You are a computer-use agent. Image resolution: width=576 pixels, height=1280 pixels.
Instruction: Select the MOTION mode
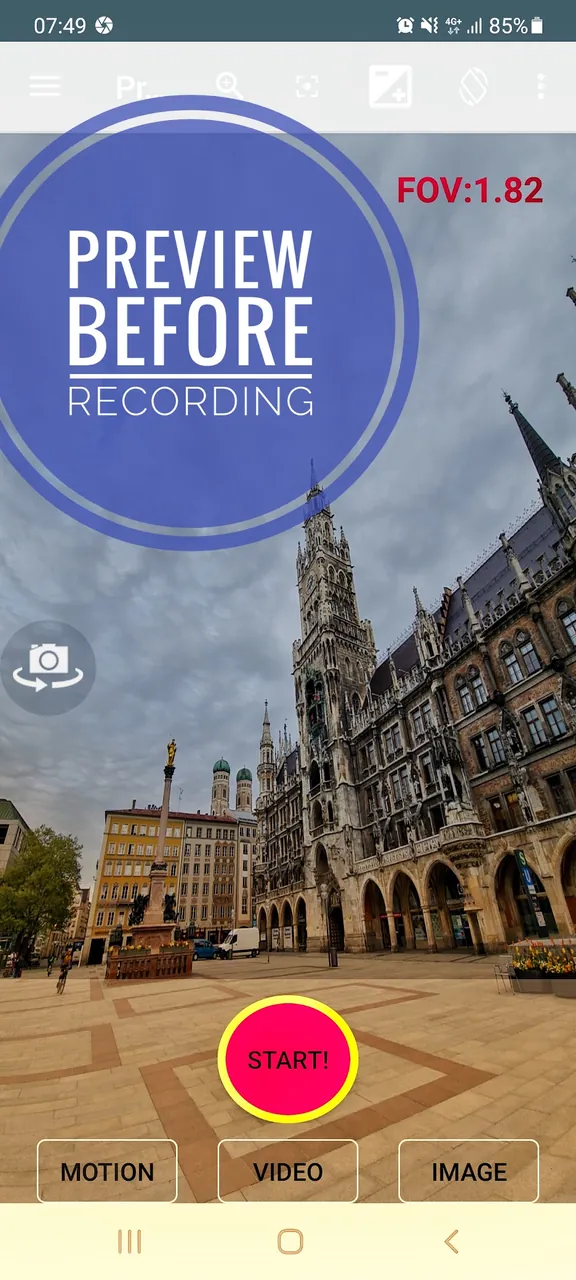[x=107, y=1171]
